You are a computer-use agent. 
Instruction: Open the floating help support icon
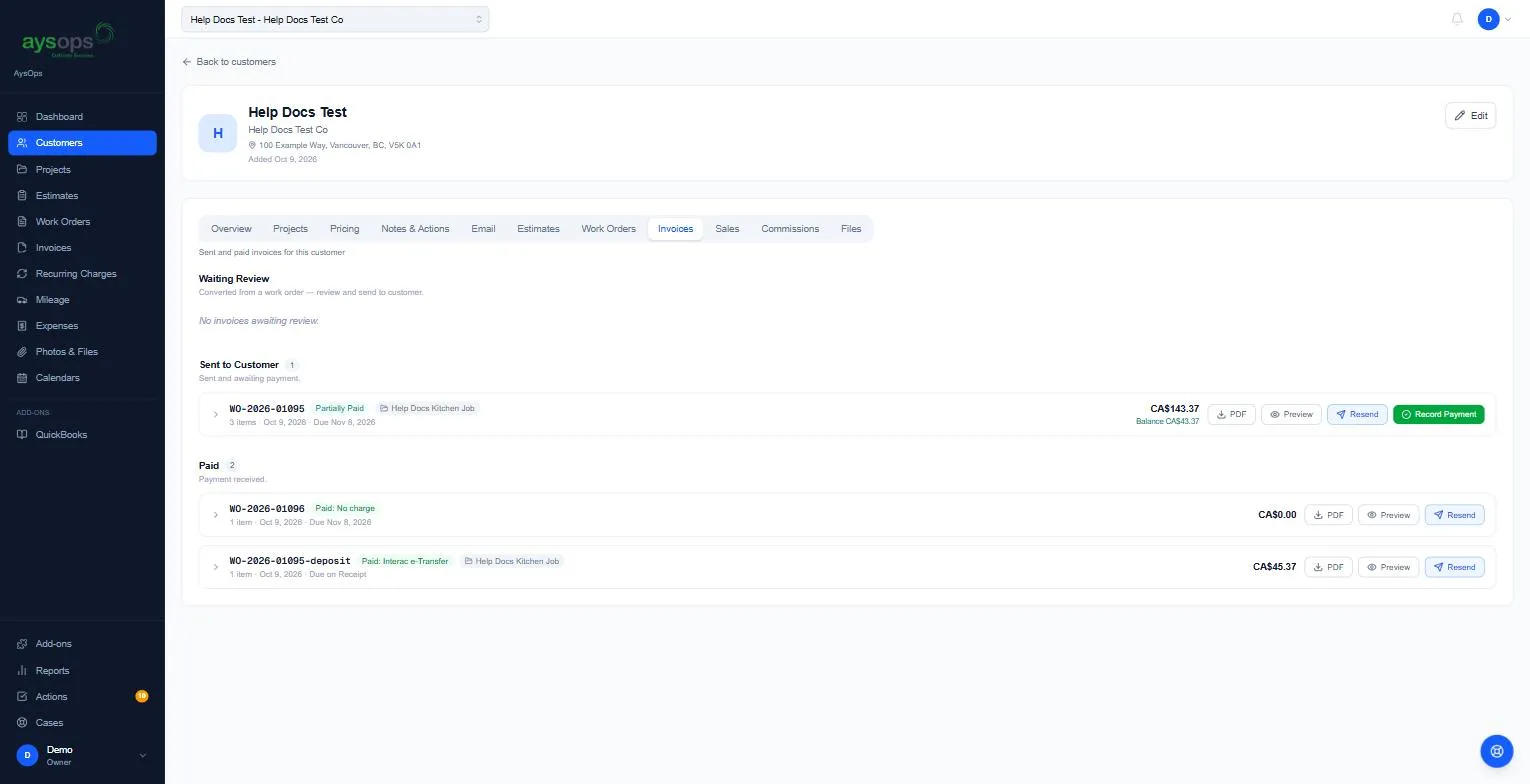1497,750
